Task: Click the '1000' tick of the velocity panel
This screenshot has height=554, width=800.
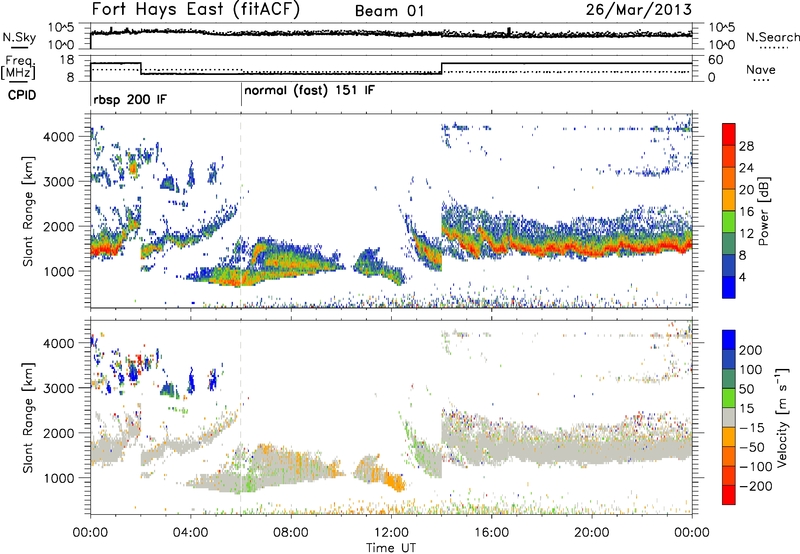Action: 59,478
